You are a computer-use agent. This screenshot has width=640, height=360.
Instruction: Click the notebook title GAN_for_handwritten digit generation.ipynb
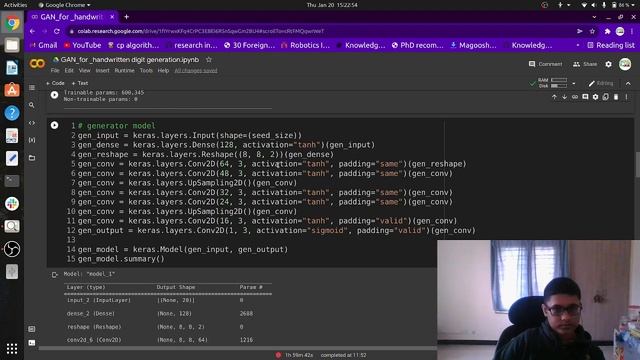130,60
